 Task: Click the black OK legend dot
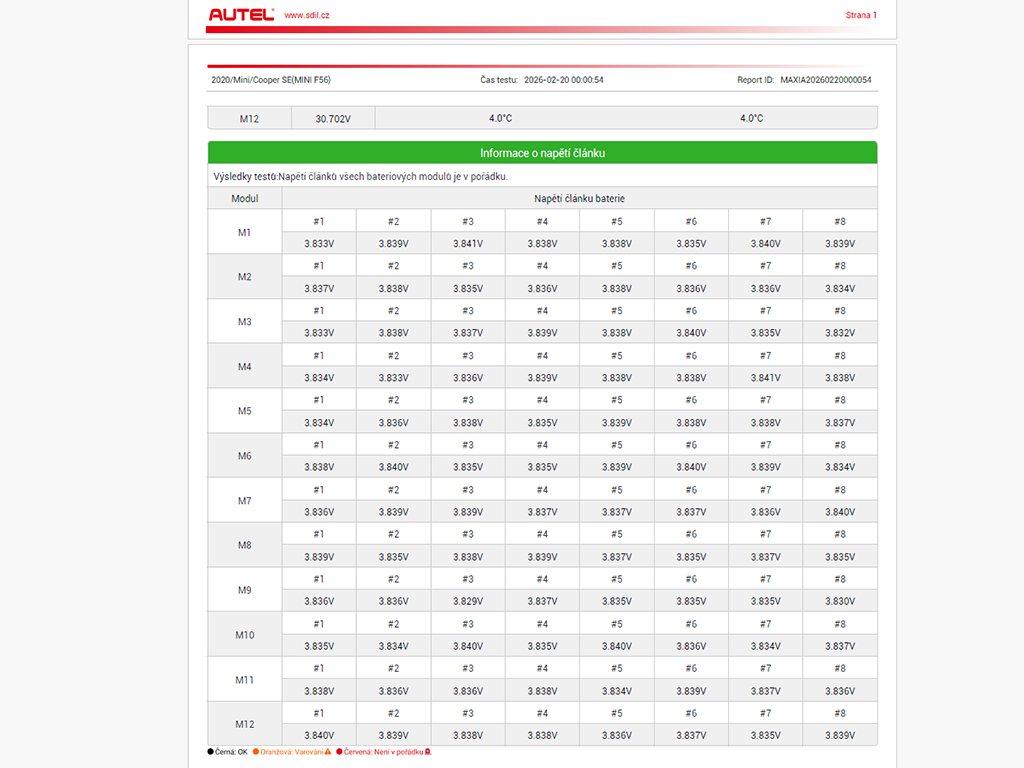tap(211, 751)
